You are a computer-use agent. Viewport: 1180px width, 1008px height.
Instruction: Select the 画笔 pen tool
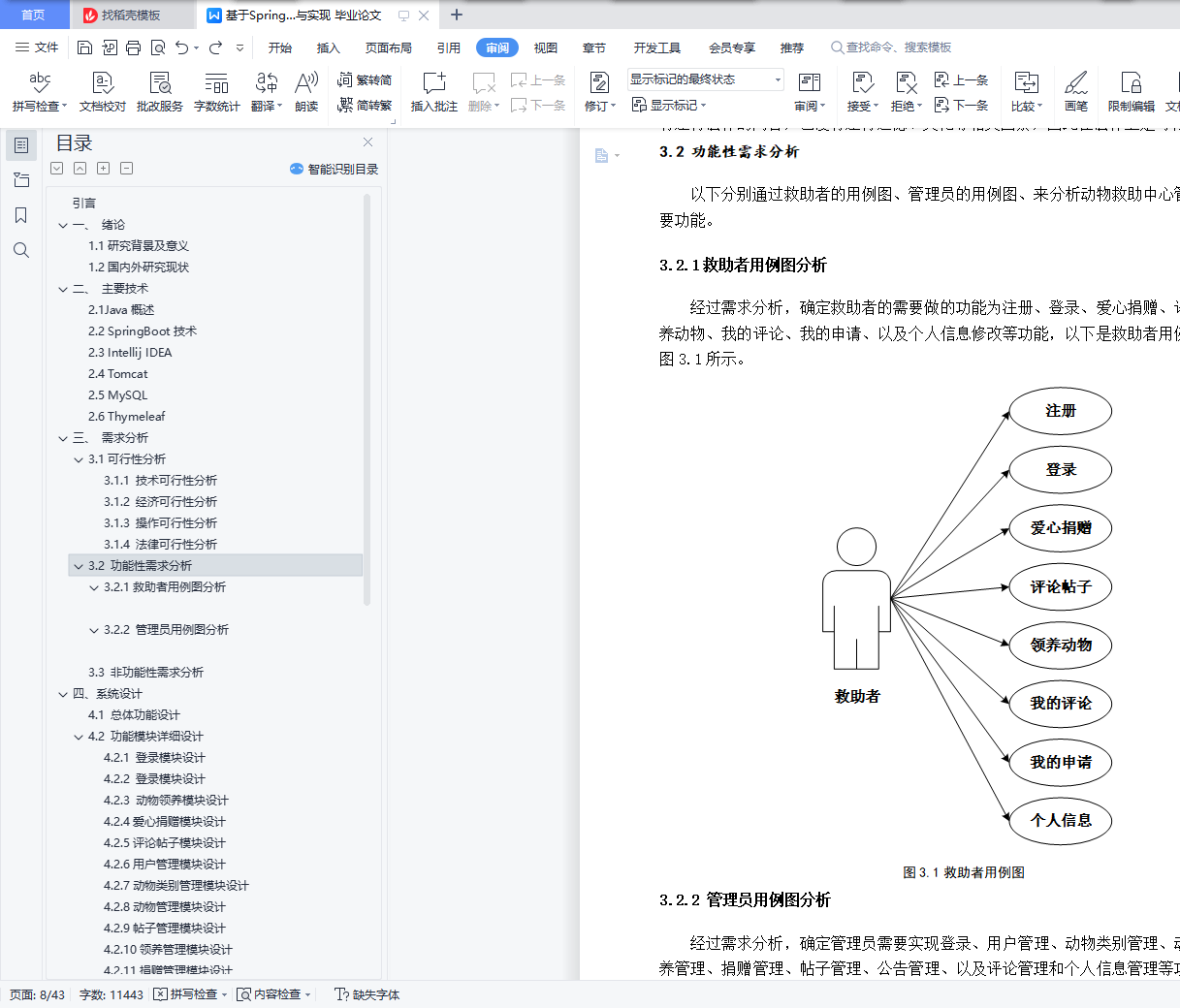click(1076, 92)
